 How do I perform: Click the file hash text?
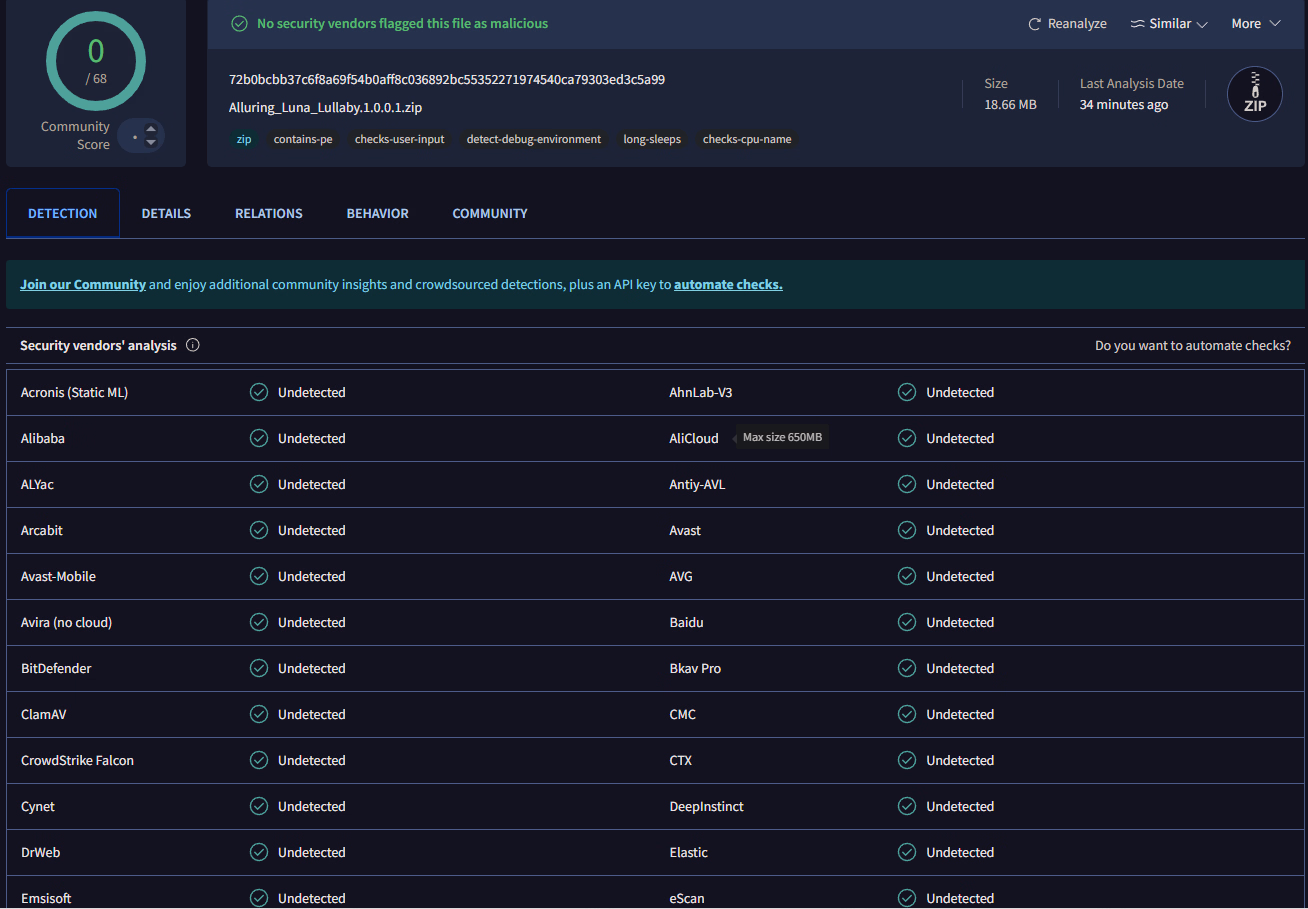click(447, 79)
